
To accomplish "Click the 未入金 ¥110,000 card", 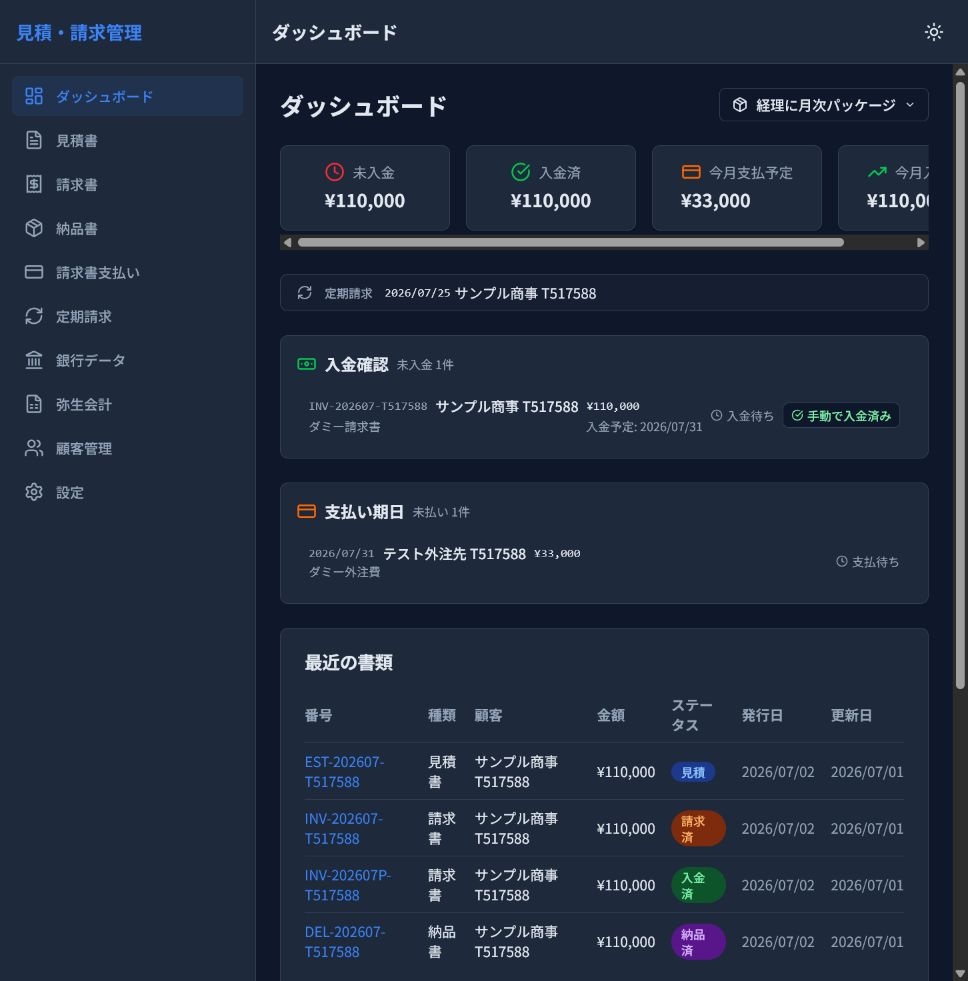I will click(365, 188).
